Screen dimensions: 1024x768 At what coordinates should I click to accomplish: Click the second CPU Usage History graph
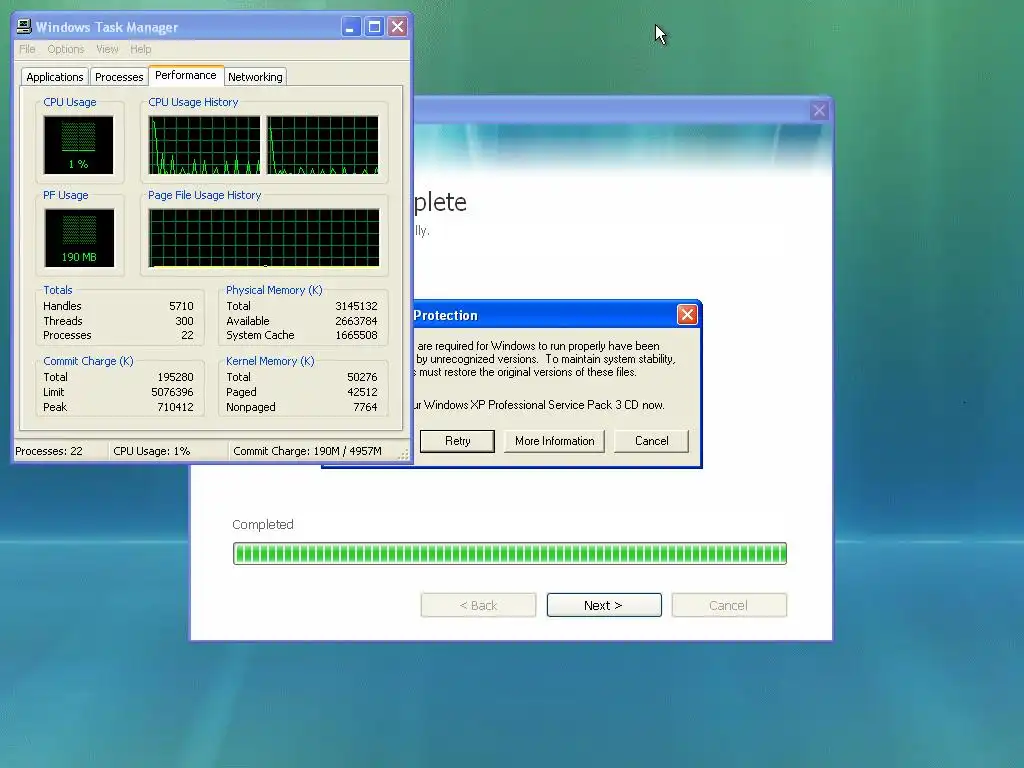(323, 145)
